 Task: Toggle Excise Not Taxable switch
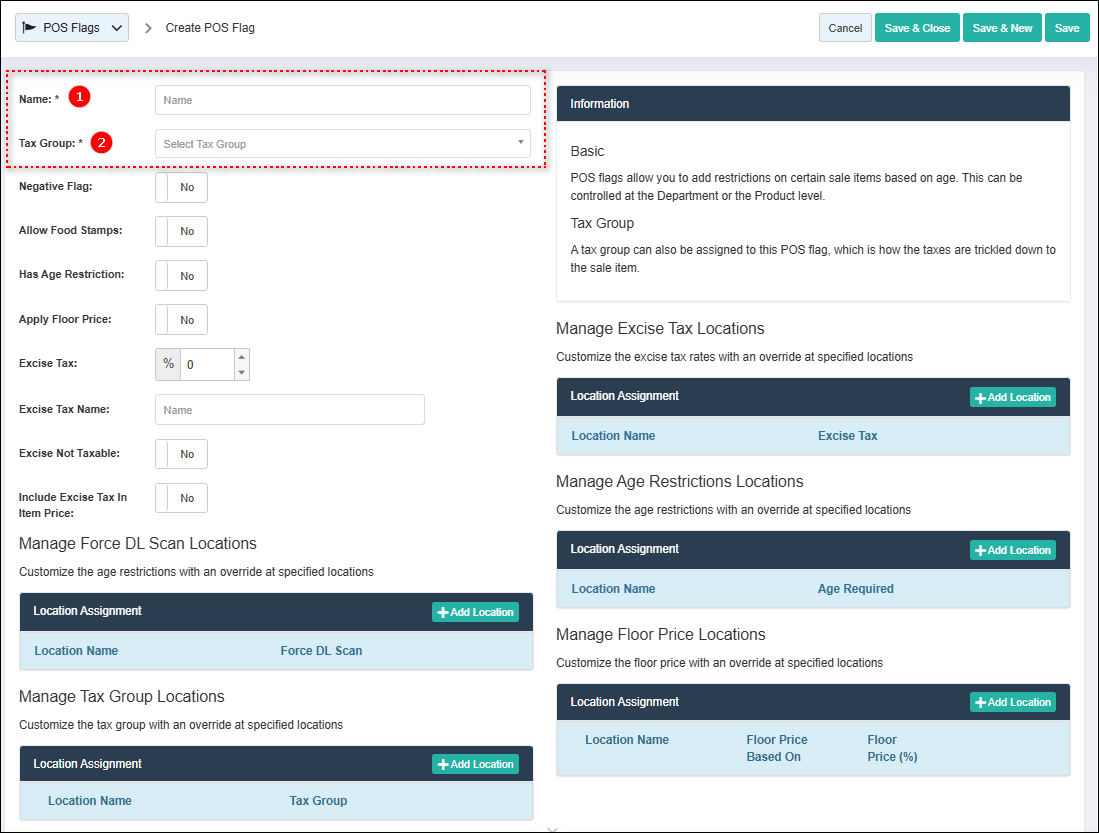tap(182, 454)
